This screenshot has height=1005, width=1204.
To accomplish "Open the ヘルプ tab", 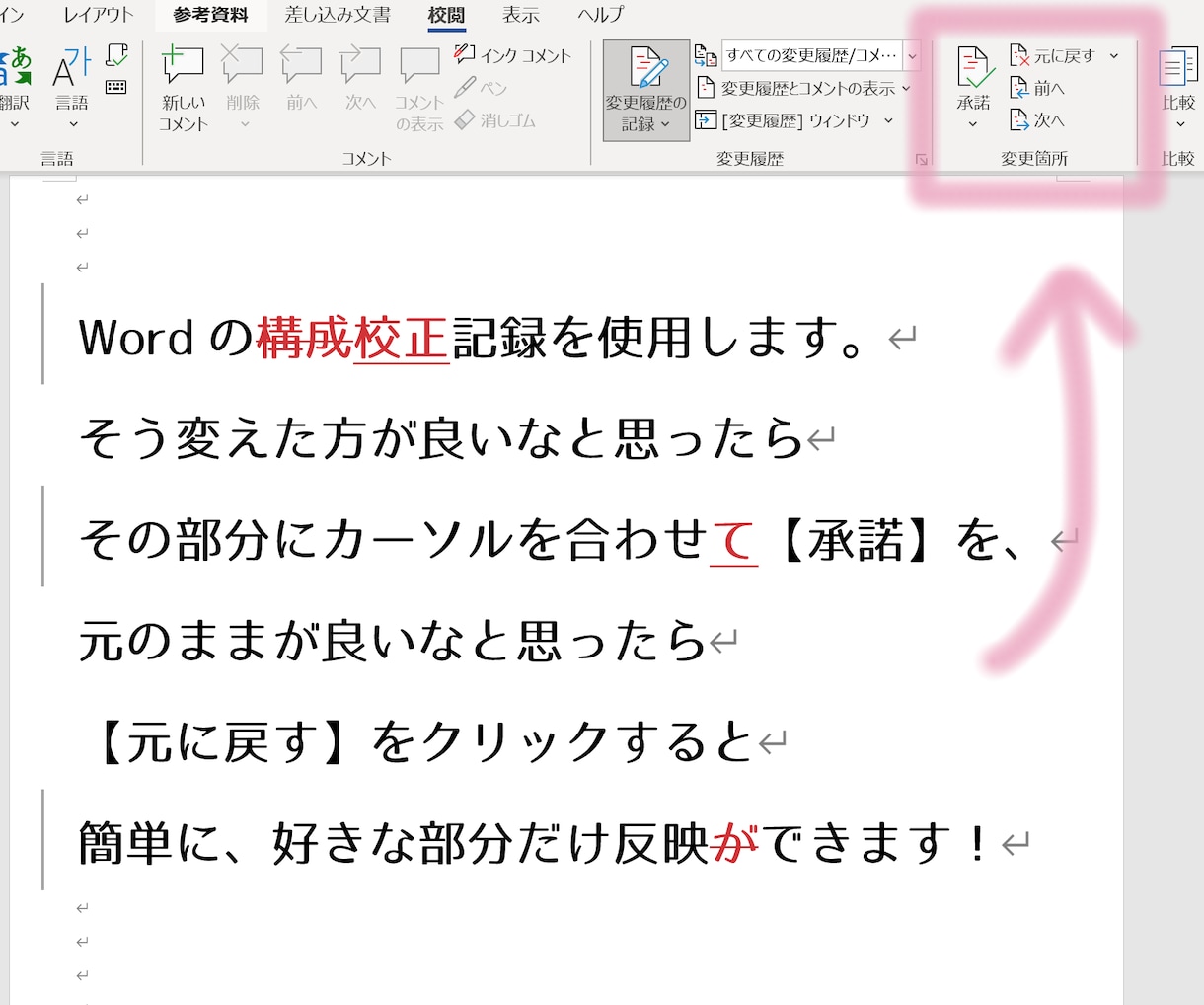I will tap(601, 15).
